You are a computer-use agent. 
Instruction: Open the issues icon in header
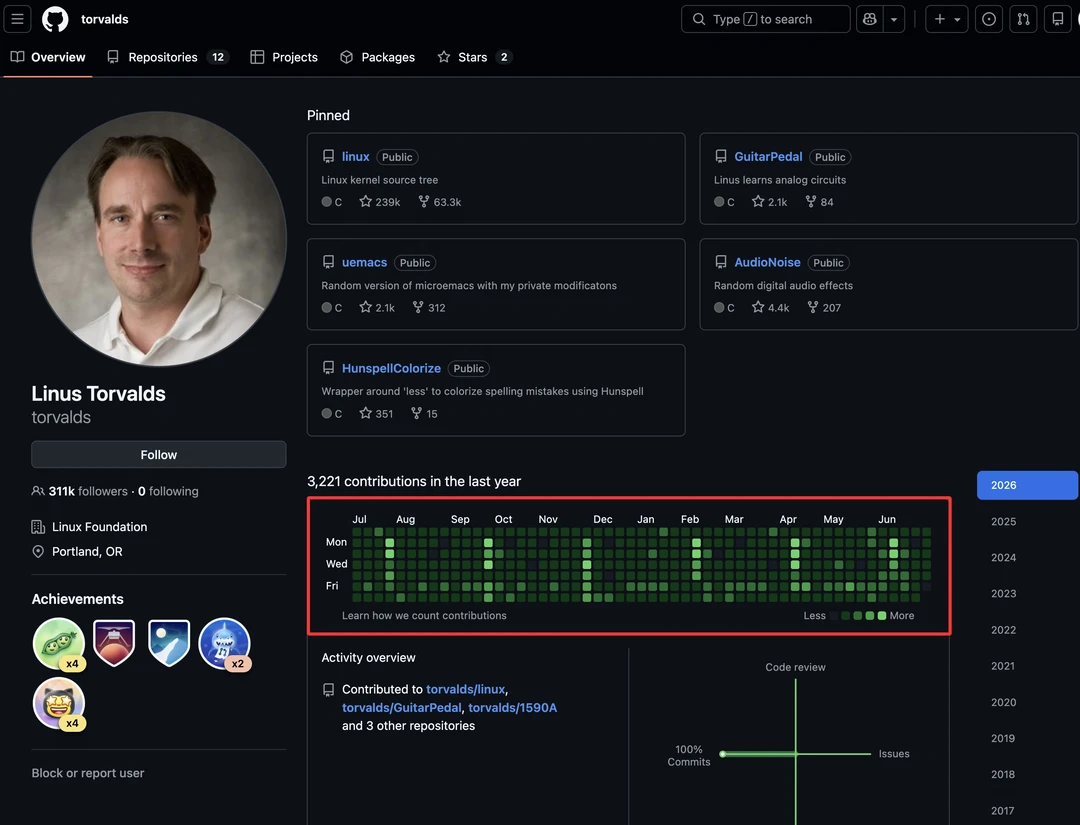point(988,19)
